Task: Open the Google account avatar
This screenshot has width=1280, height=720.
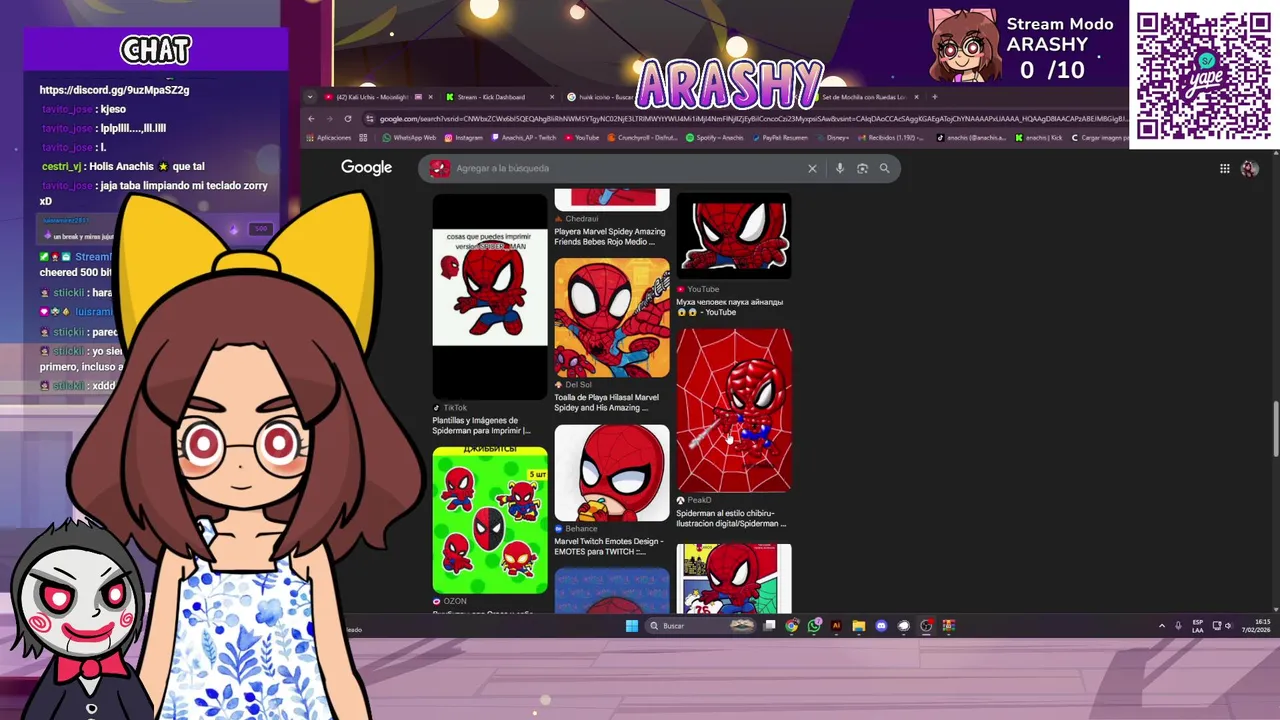Action: 1249,168
